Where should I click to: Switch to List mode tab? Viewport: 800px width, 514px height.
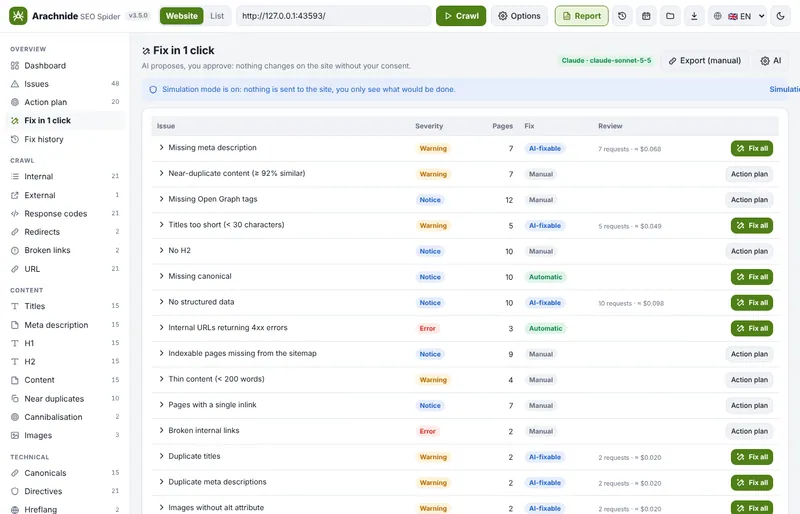pos(217,16)
